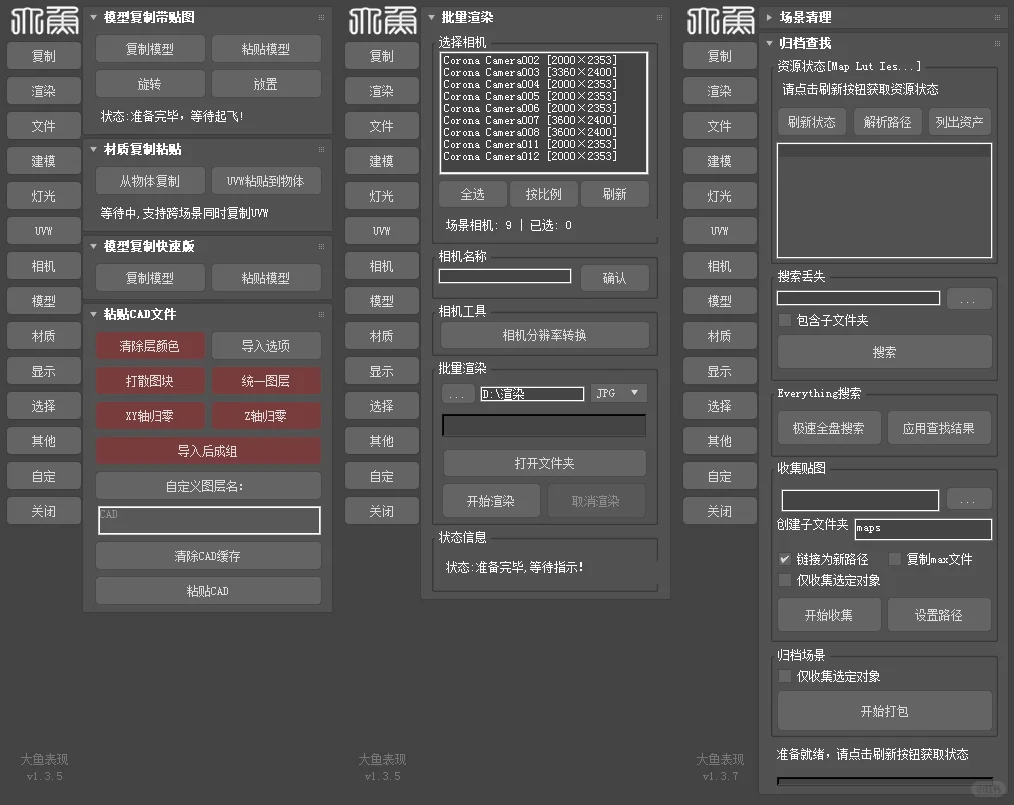Collapse the 场景清理 panel

771,16
